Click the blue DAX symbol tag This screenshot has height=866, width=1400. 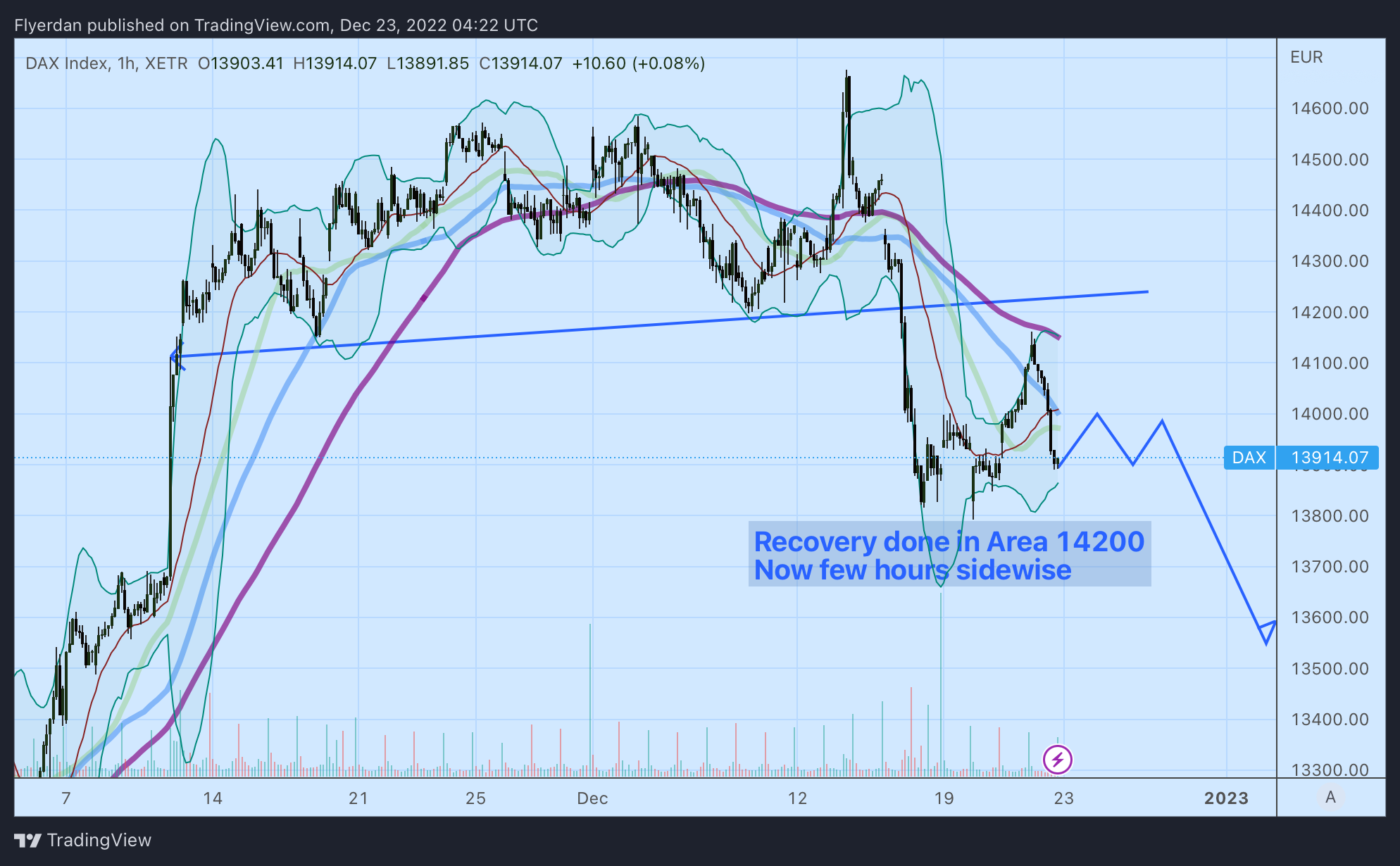[x=1249, y=458]
